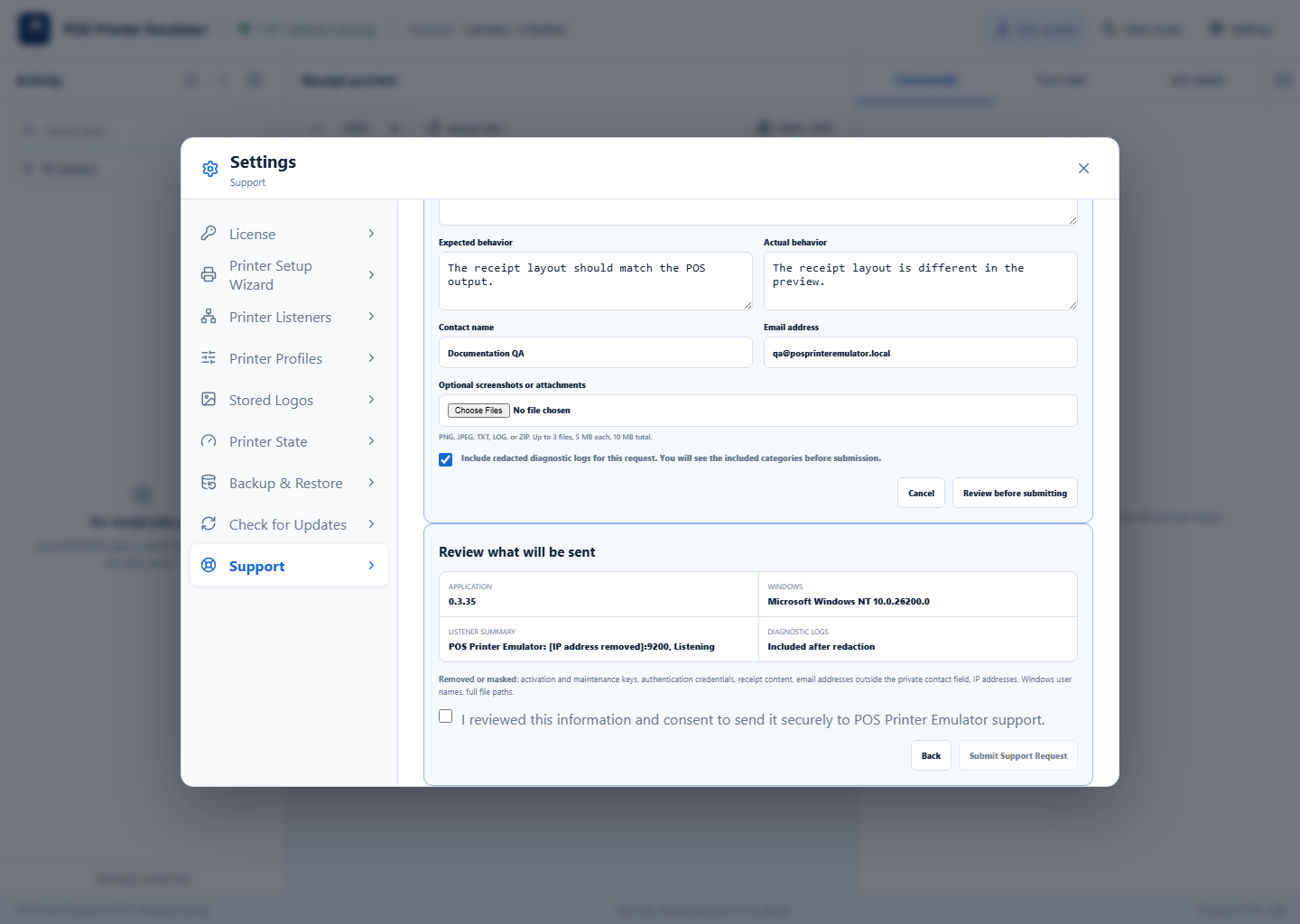Click the Printer Profiles sliders icon

coord(209,358)
